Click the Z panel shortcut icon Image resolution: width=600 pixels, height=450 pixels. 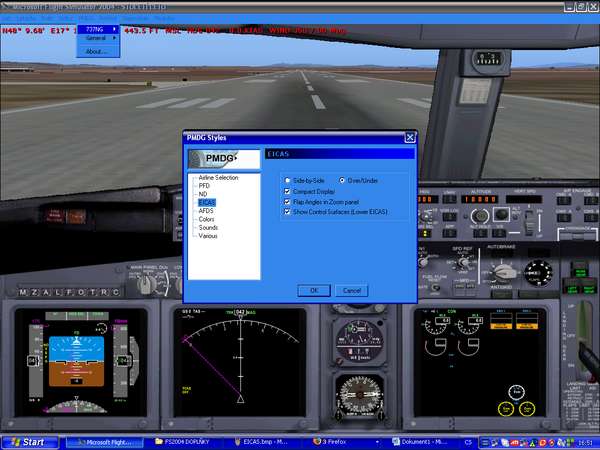point(35,292)
